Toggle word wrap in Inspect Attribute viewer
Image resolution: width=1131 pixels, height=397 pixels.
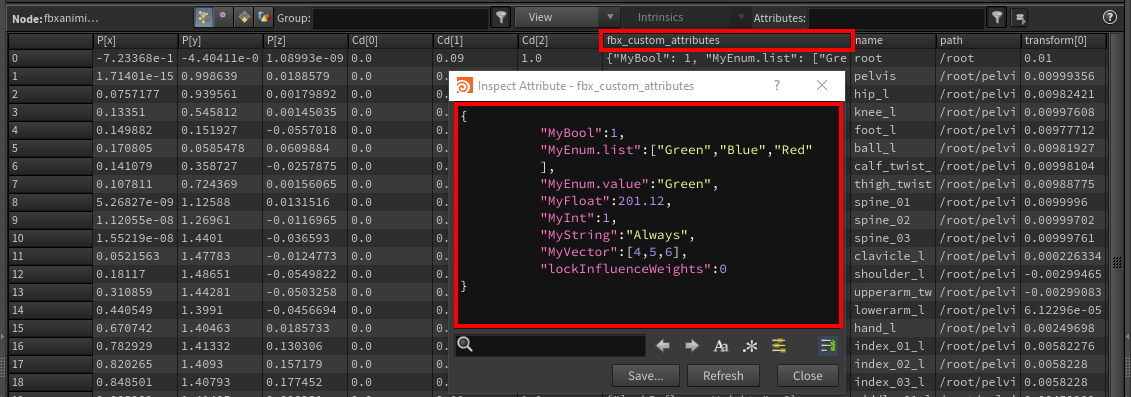click(x=827, y=346)
